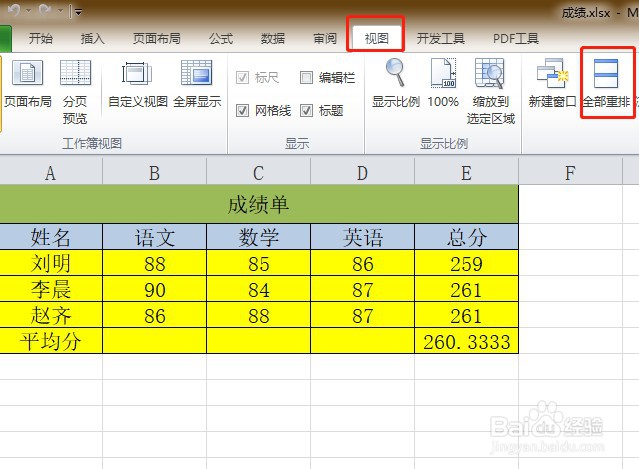Screen dimensions: 639x469
Task: Open the Insert (插入) ribbon tab
Action: 93,38
